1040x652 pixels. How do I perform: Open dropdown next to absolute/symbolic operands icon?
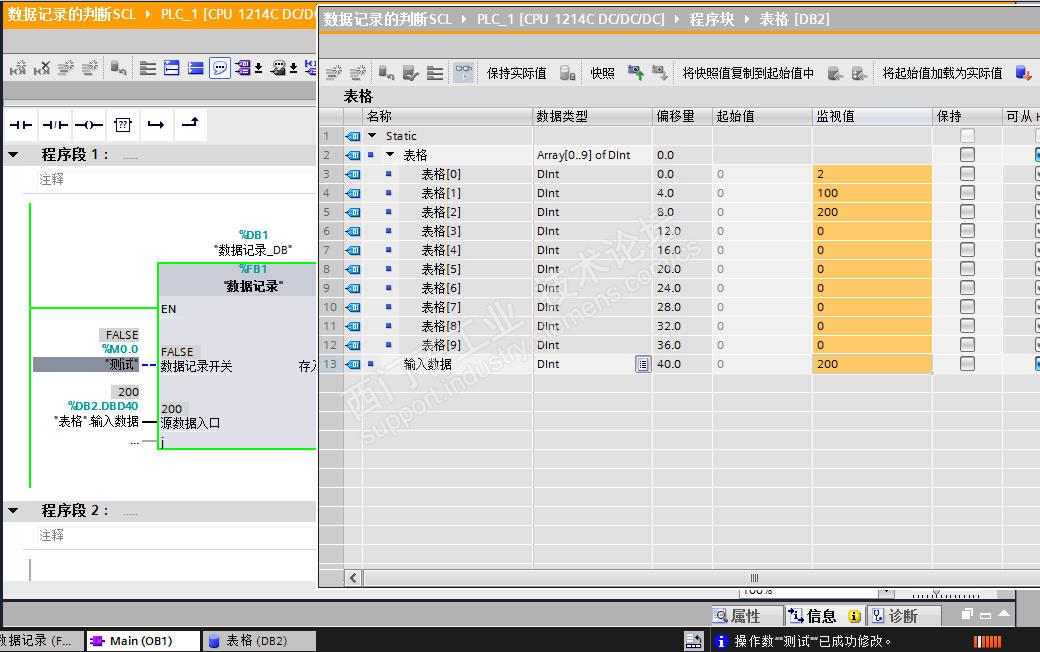[x=259, y=68]
